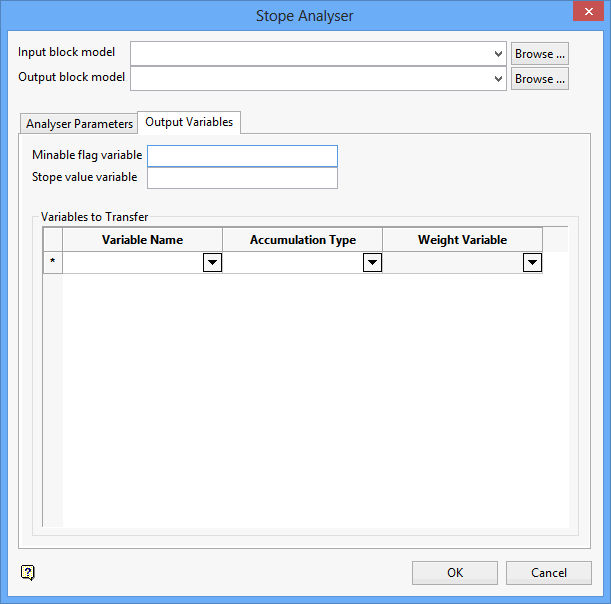Close the Stope Analyser dialog
Viewport: 611px width, 604px height.
click(x=588, y=11)
